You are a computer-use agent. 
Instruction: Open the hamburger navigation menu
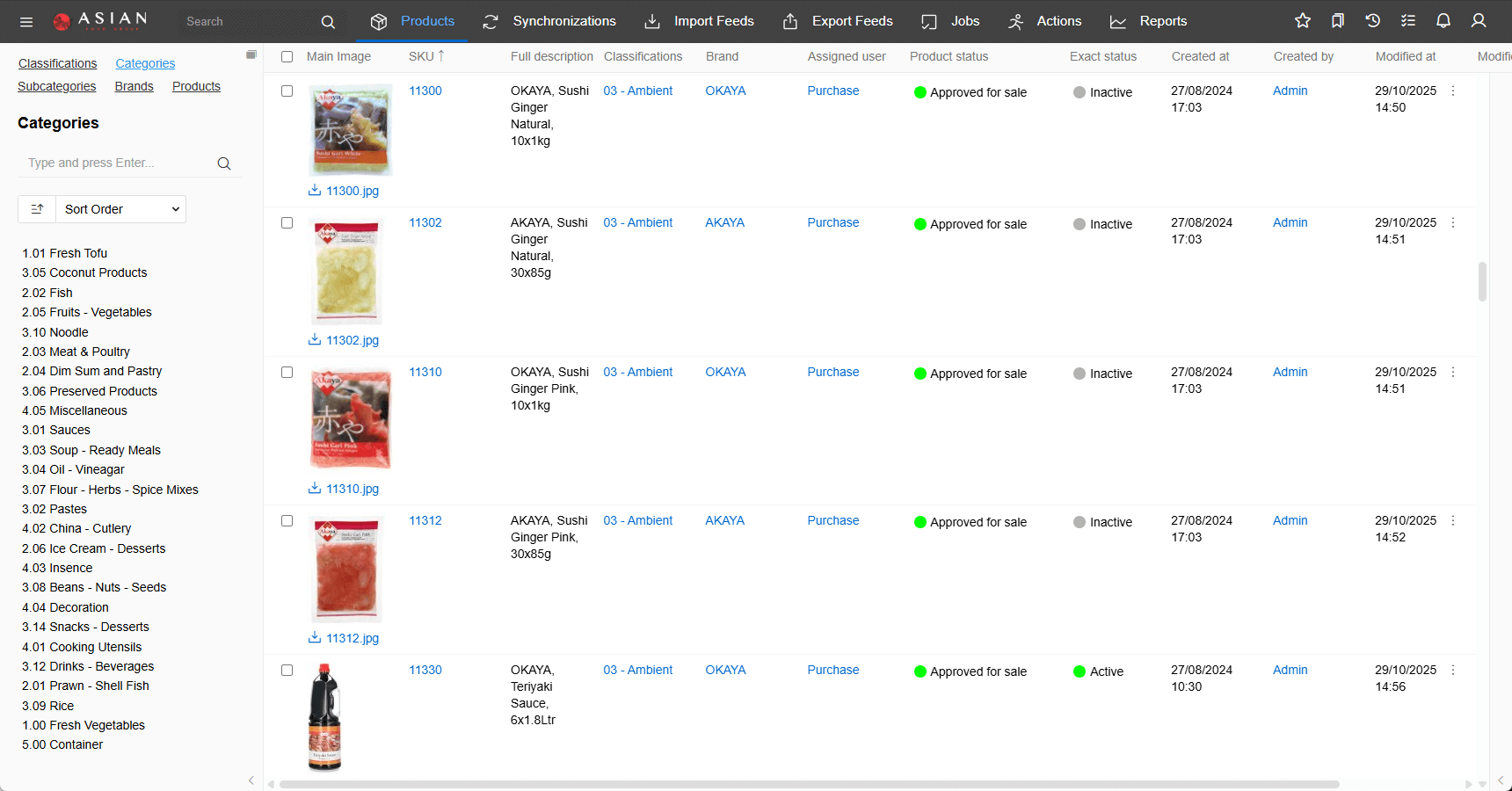[26, 21]
